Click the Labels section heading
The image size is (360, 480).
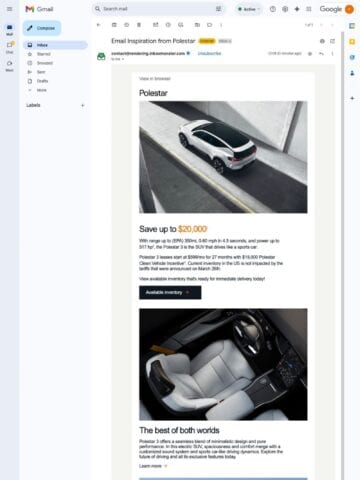tap(33, 105)
